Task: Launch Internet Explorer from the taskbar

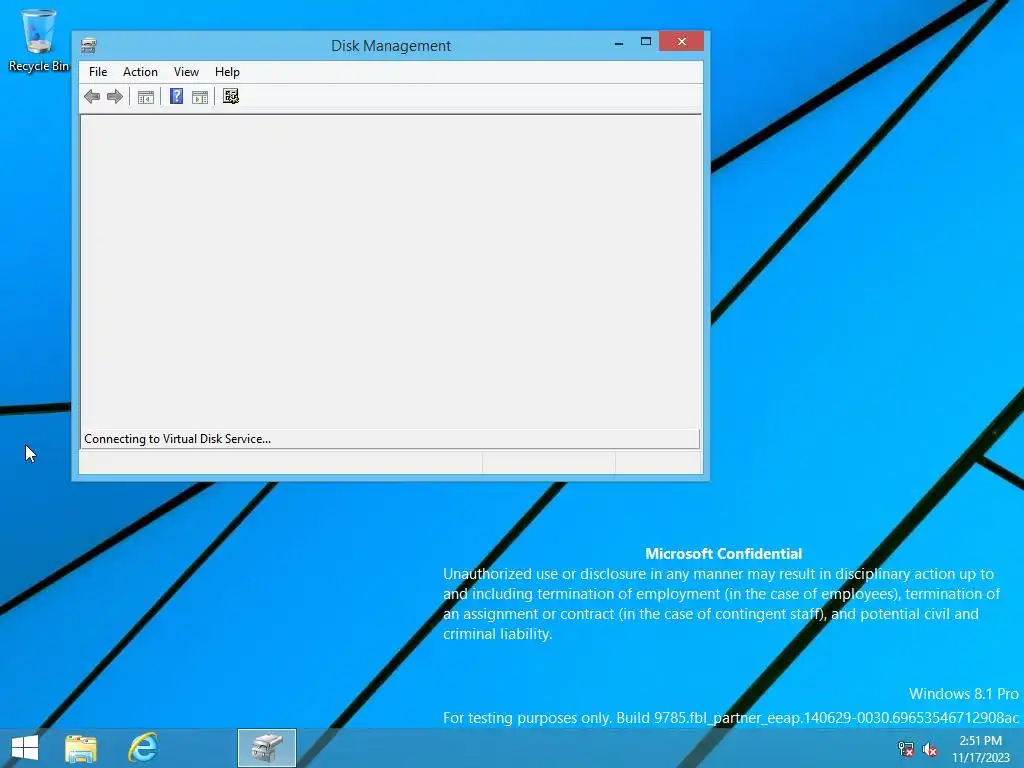Action: tap(143, 748)
